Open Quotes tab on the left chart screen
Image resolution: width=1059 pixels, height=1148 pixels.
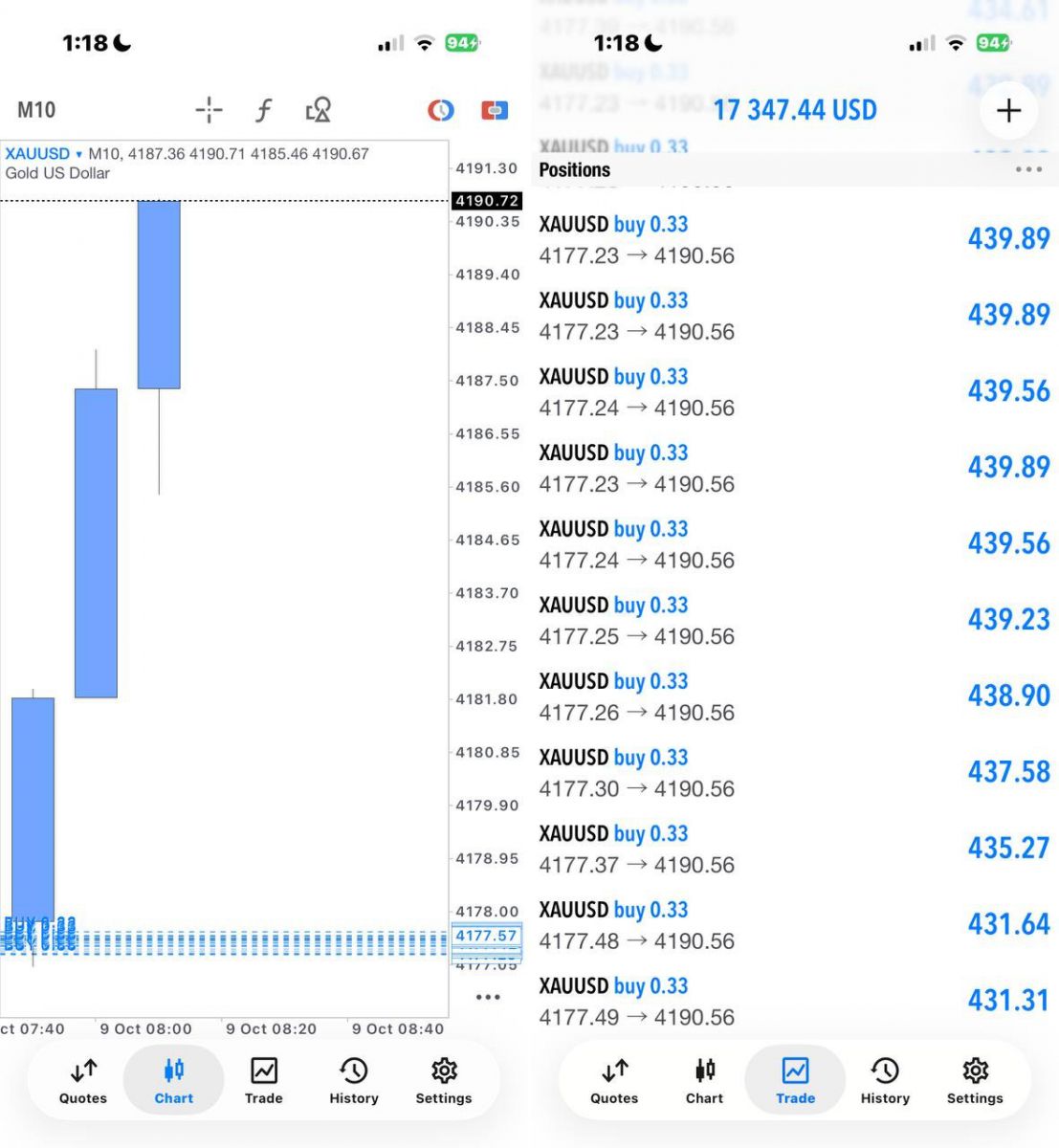(x=83, y=1080)
